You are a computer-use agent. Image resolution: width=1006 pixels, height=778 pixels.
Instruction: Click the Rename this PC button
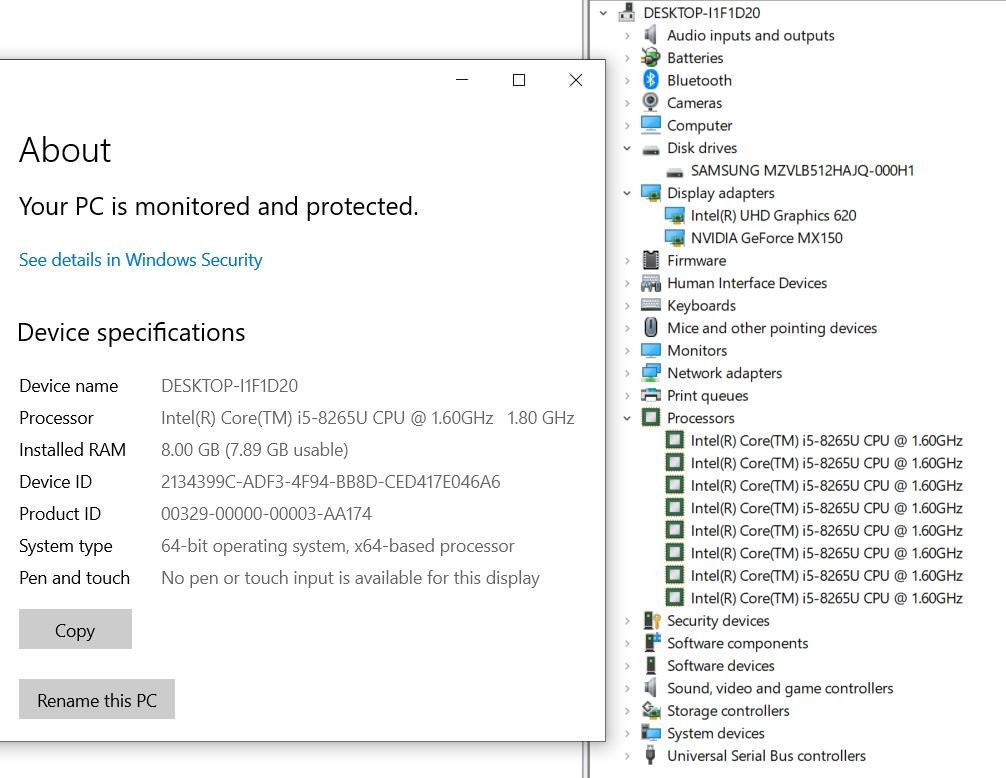97,699
